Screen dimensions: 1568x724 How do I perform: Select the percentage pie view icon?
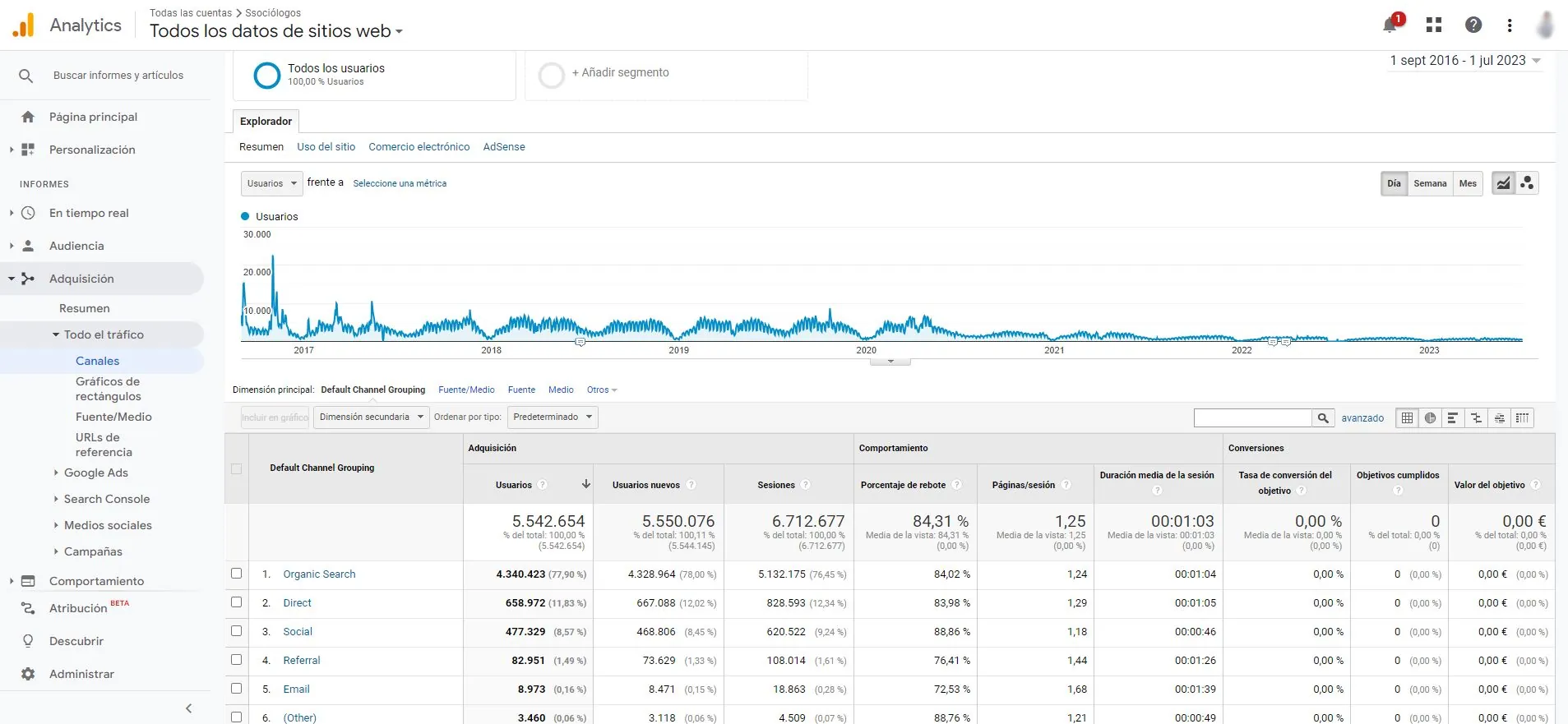click(x=1431, y=417)
